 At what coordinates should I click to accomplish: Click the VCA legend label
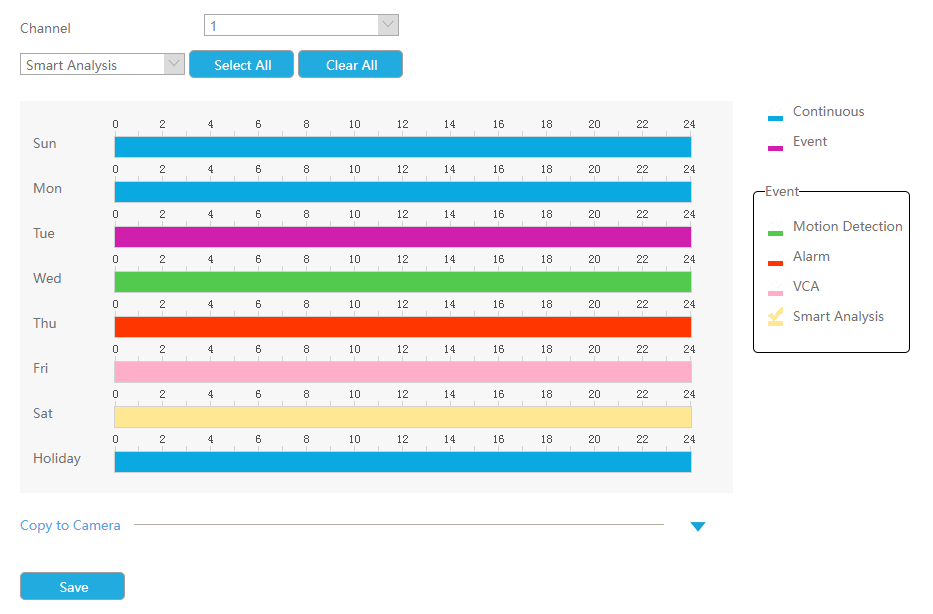point(806,286)
